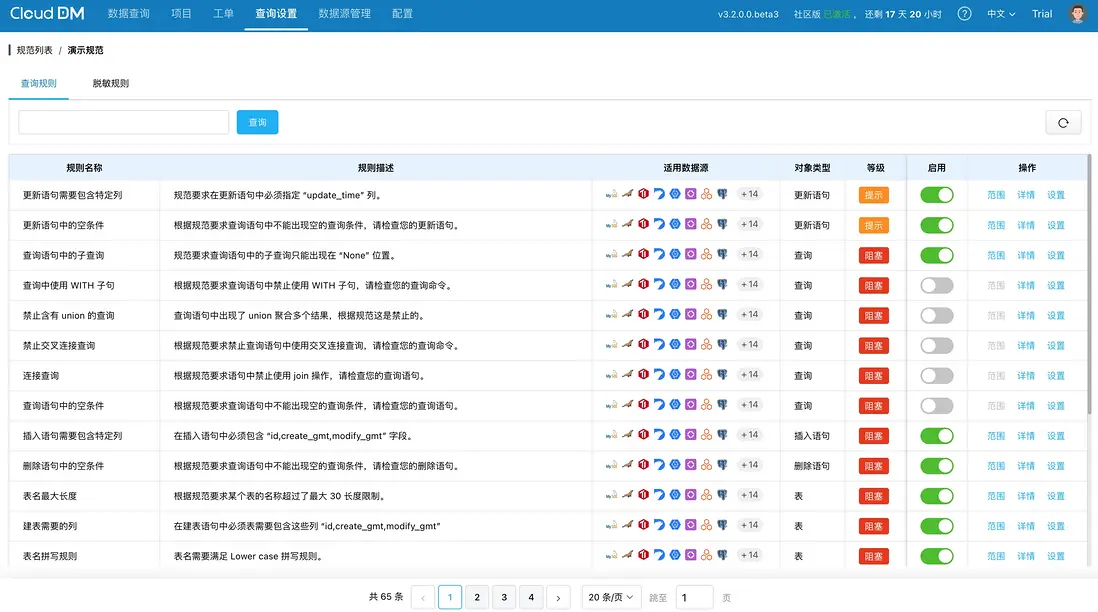Viewport: 1098px width, 612px height.
Task: Click the user avatar in top right
Action: 1077,14
